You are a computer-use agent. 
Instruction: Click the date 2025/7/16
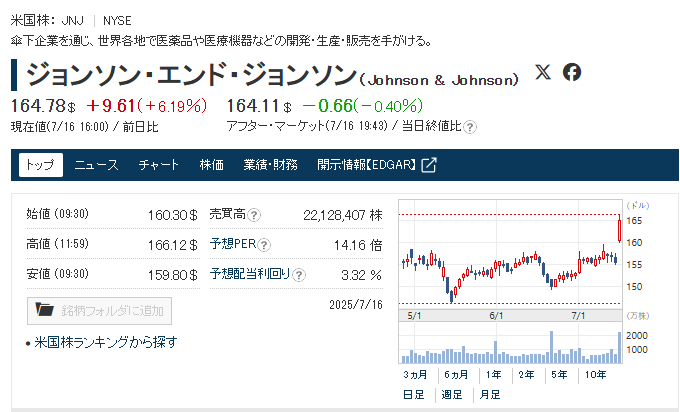point(356,304)
